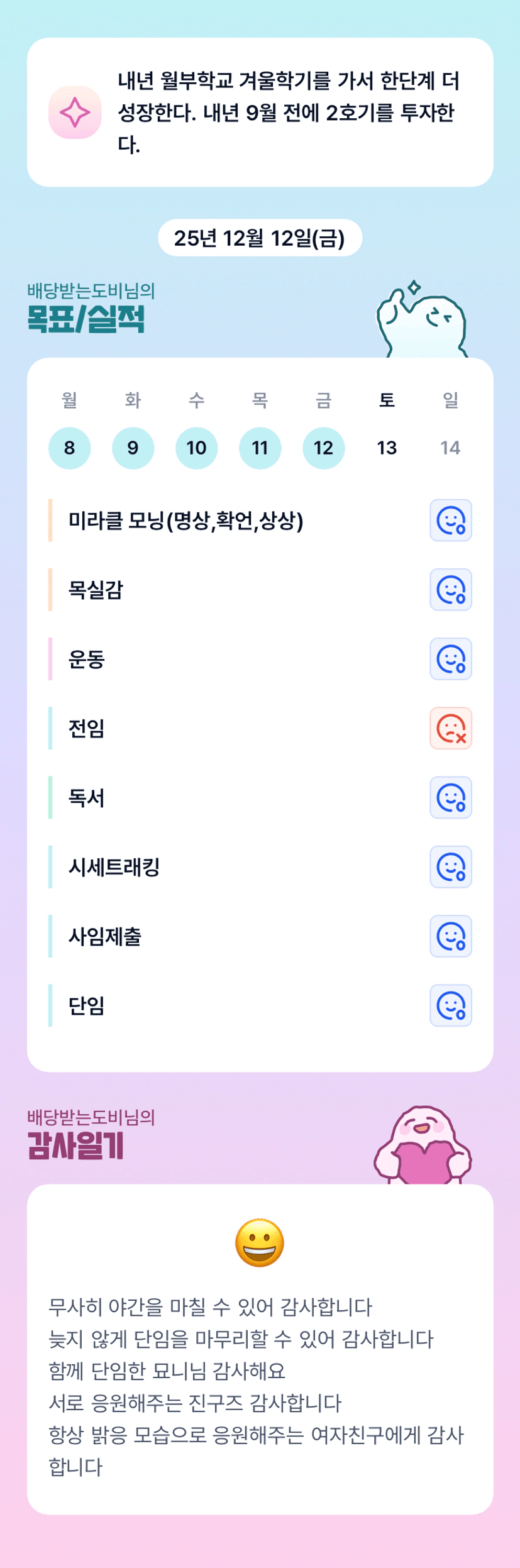Select Wednesday the 10th date circle

[x=196, y=448]
